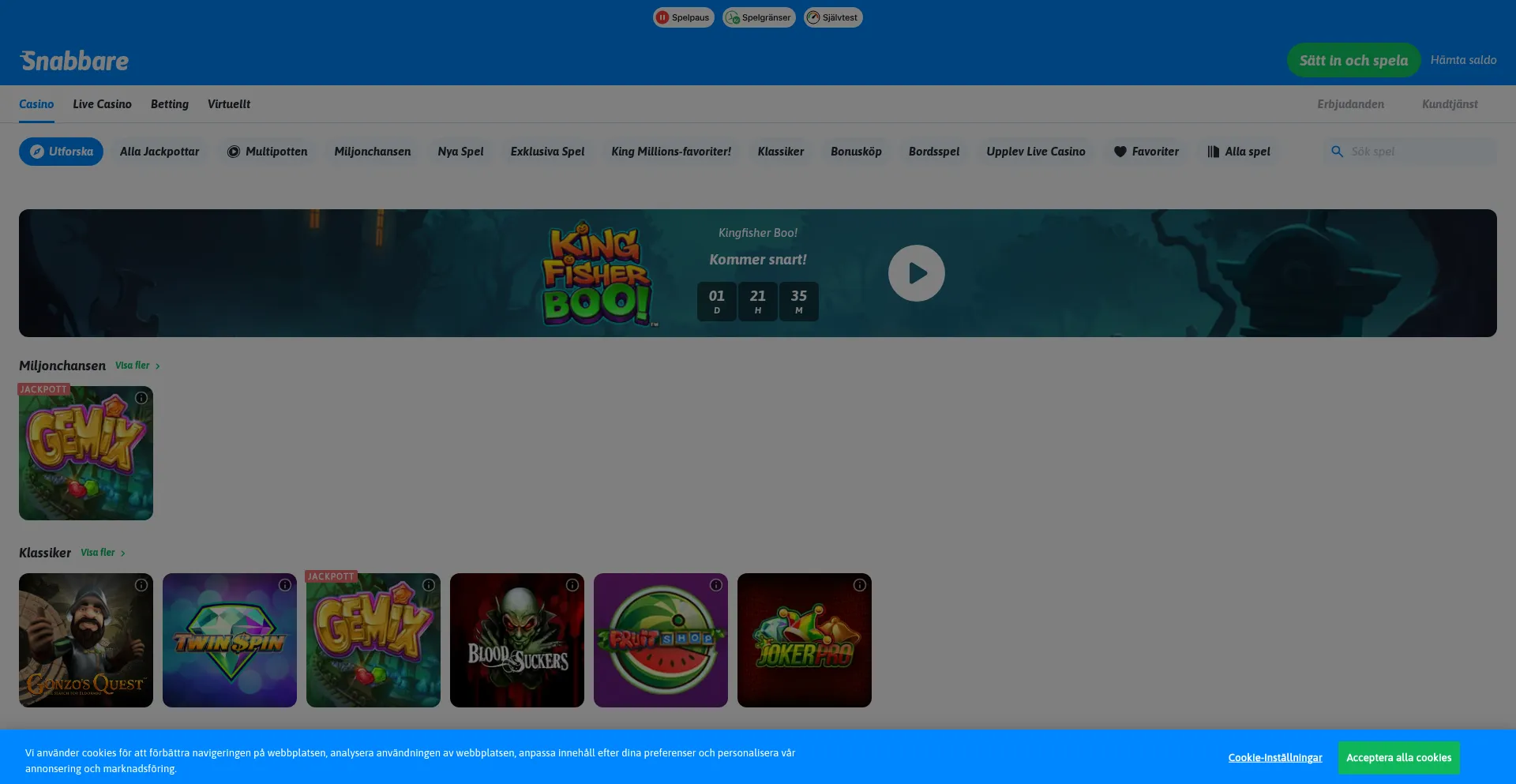
Task: Open the Gonzo's Quest game
Action: (86, 640)
